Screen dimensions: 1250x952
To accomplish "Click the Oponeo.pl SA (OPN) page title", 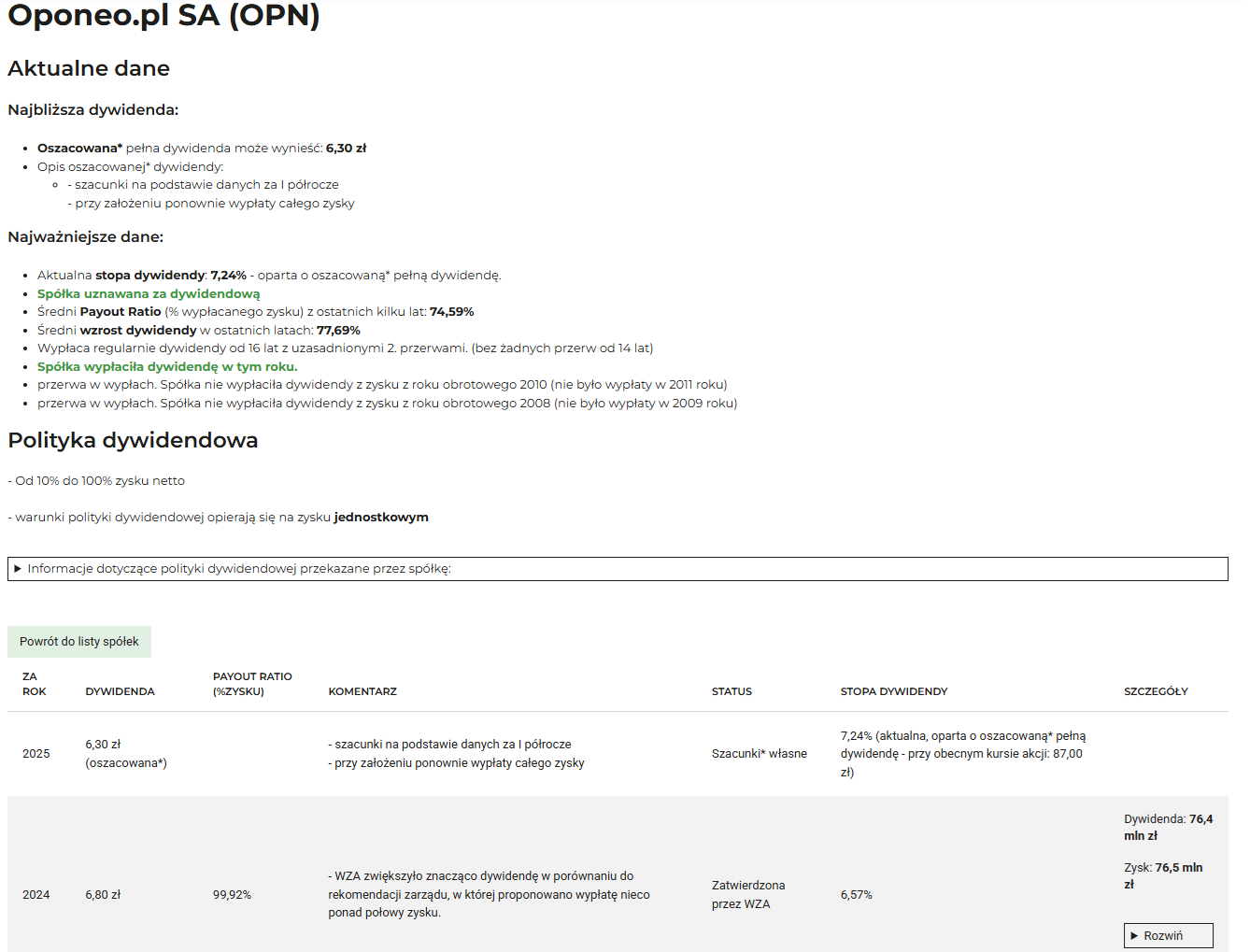I will (x=163, y=16).
